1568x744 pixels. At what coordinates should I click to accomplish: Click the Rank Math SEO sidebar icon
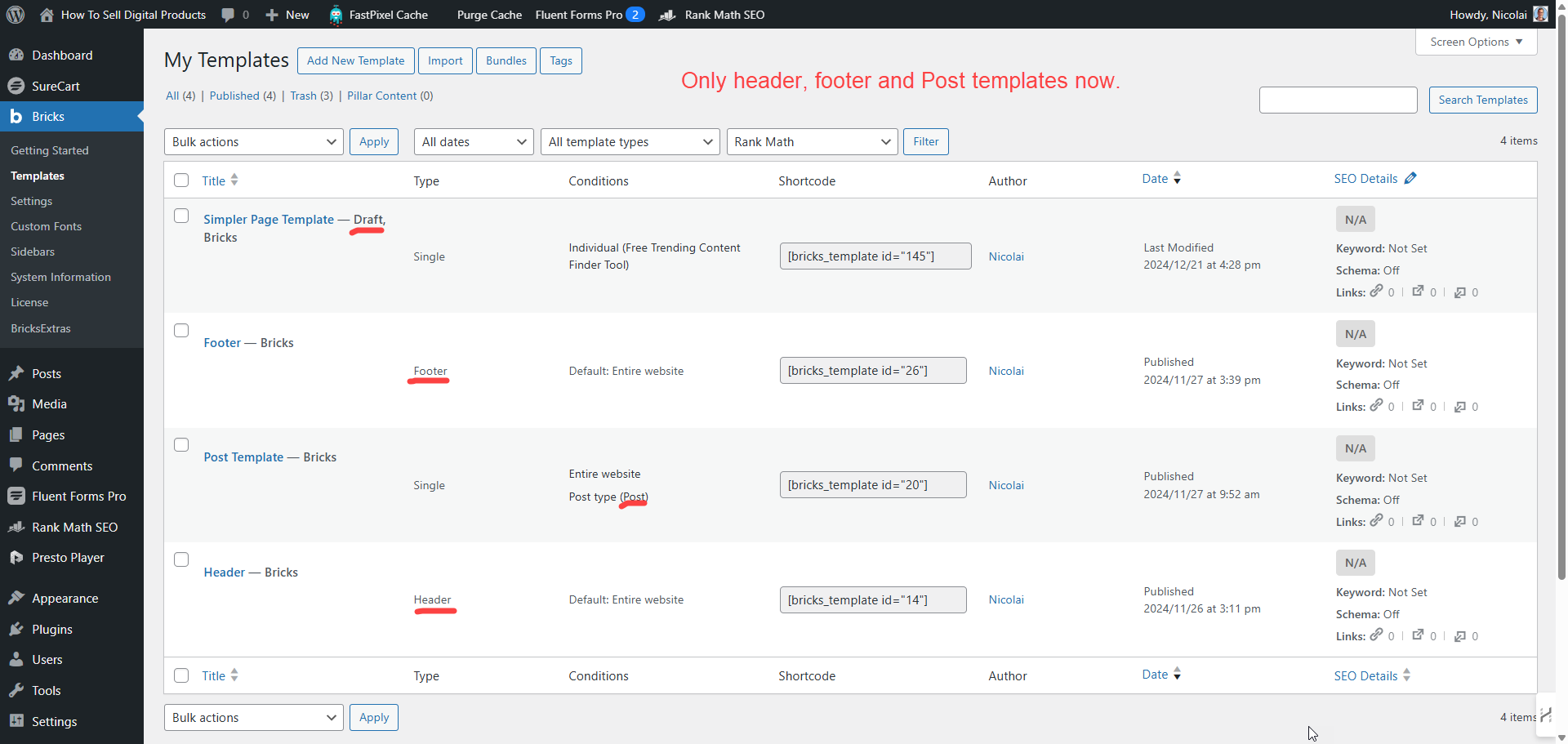16,527
